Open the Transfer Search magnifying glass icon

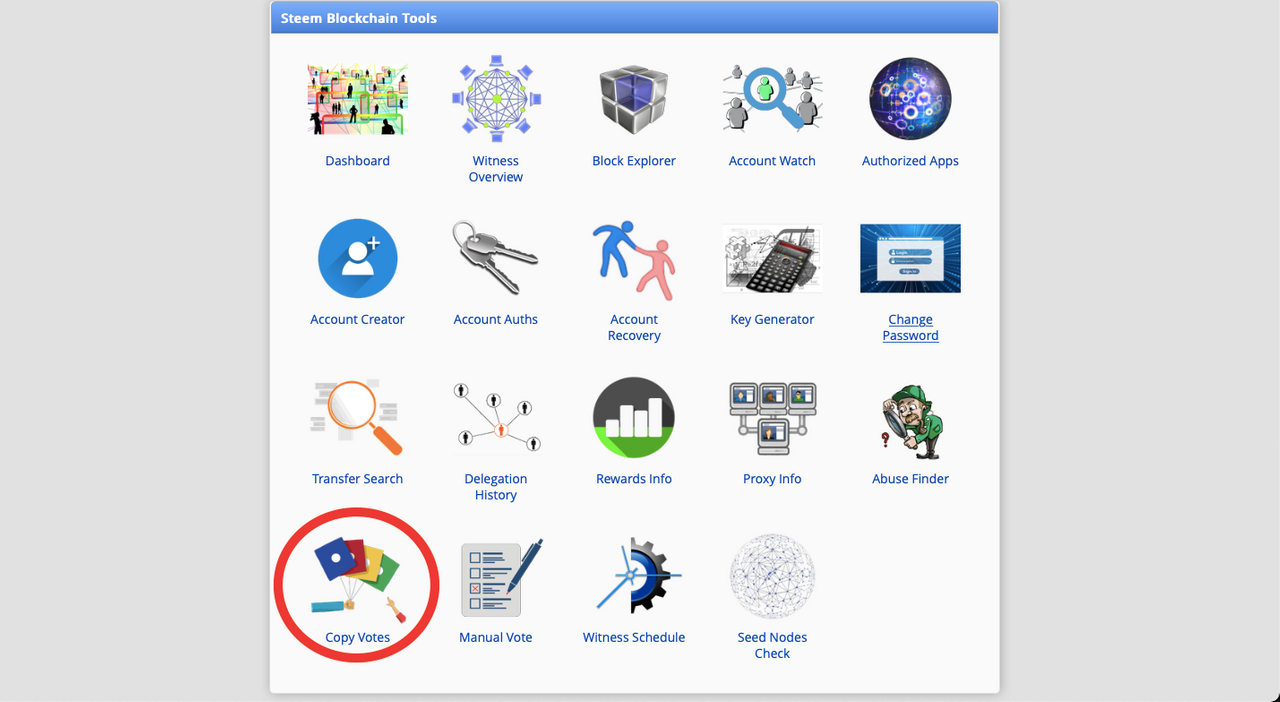pyautogui.click(x=357, y=417)
